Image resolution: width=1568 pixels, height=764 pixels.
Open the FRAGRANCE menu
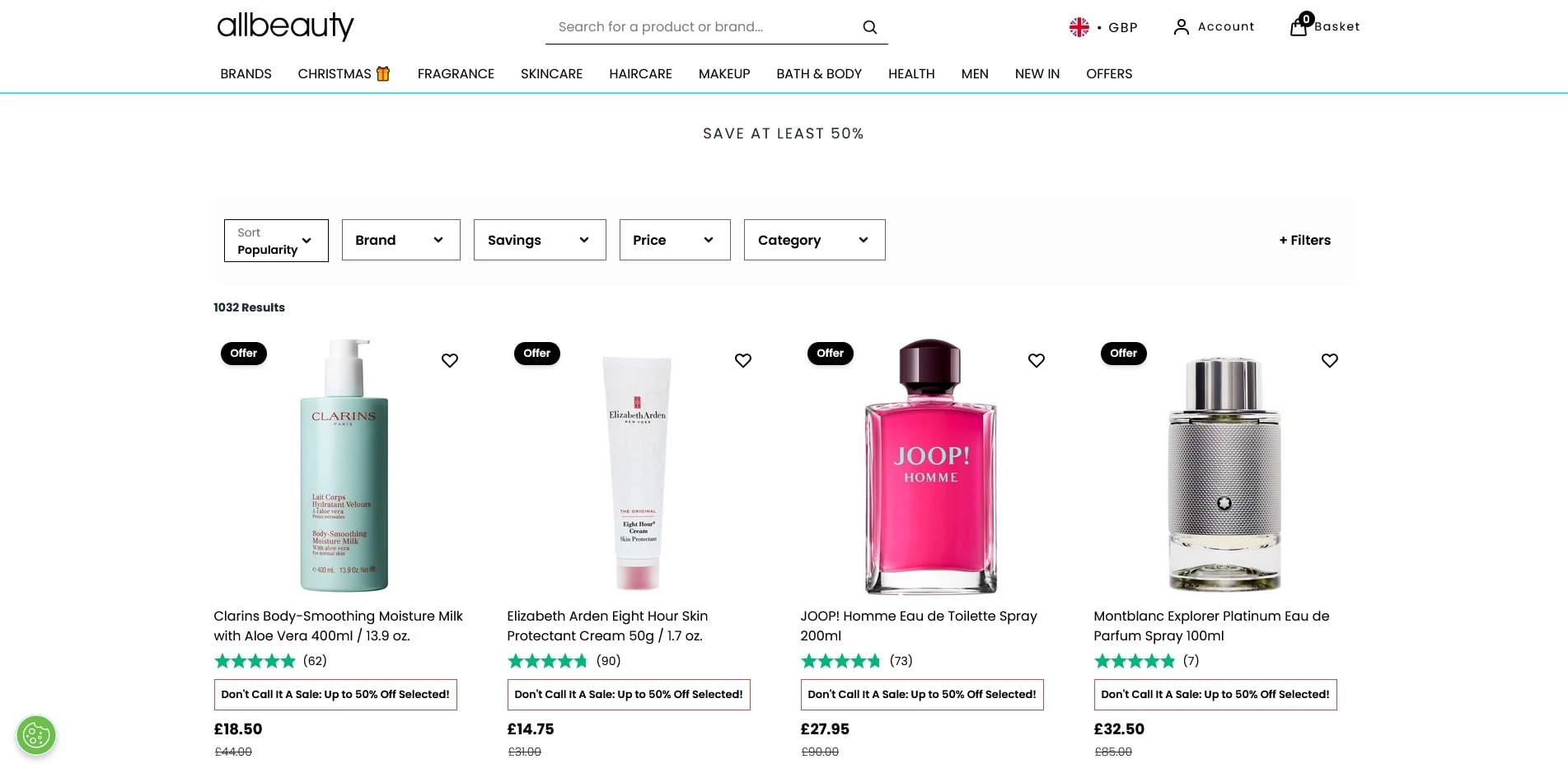click(x=456, y=73)
